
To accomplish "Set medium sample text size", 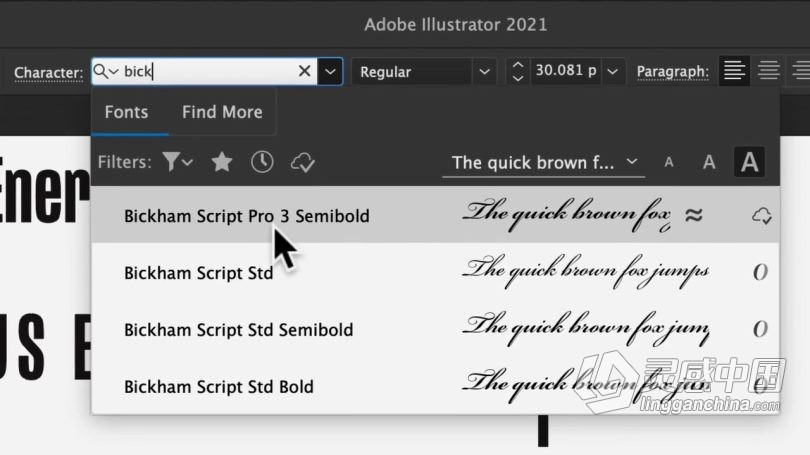I will 709,163.
